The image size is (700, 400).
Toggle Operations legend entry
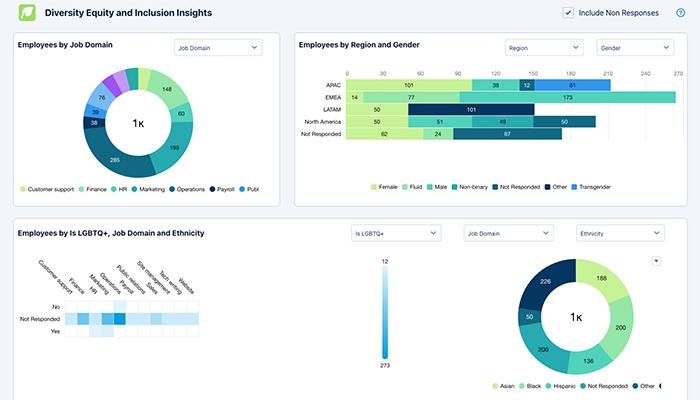click(x=187, y=189)
